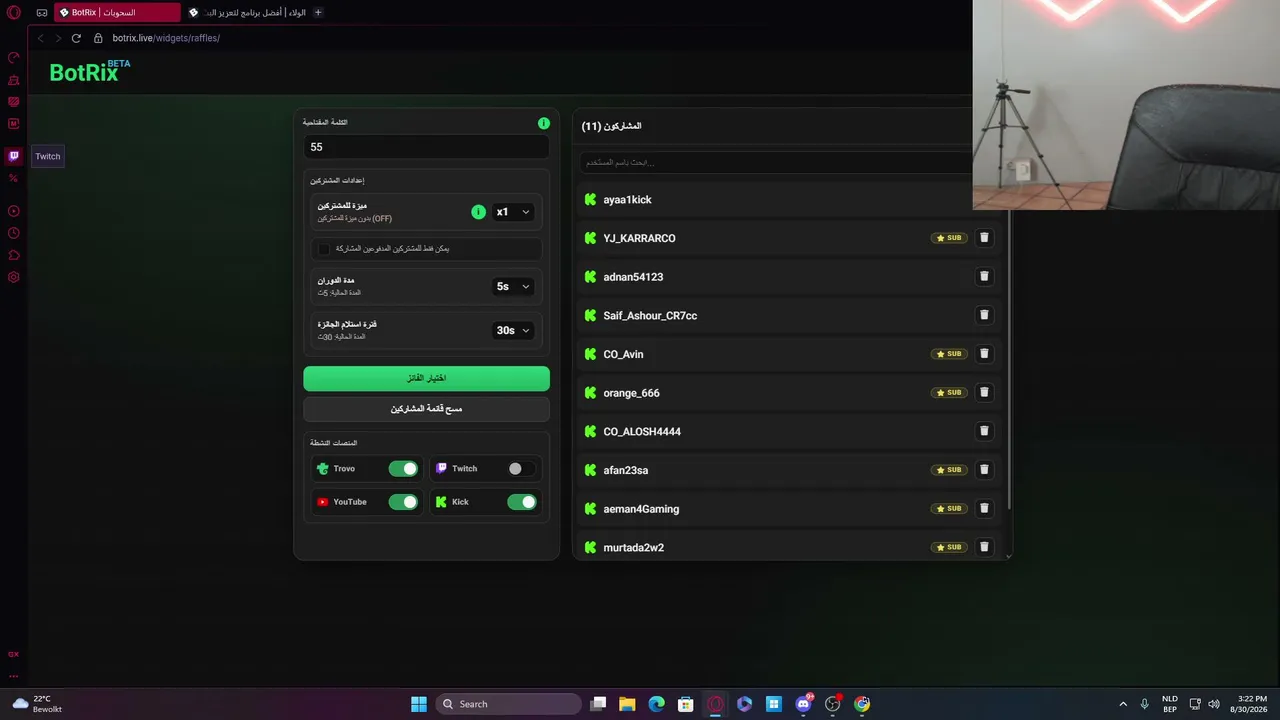1280x720 pixels.
Task: Open the Task View taskbar icon
Action: click(x=598, y=704)
